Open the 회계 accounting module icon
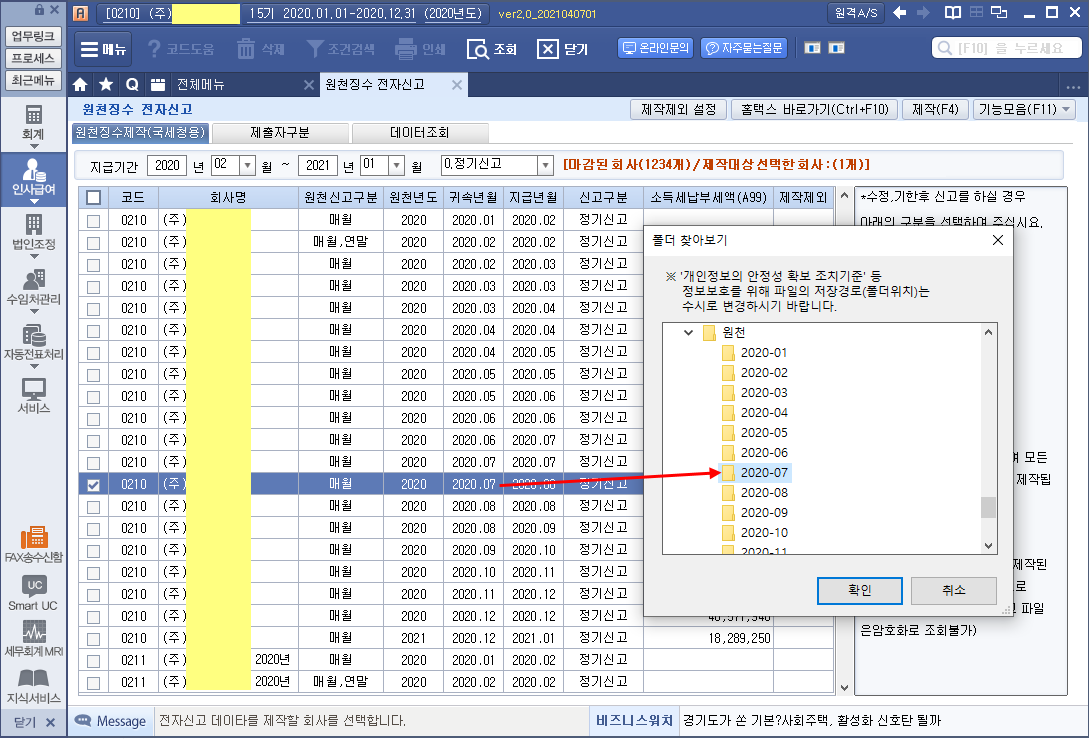Viewport: 1089px width, 739px height. point(33,122)
